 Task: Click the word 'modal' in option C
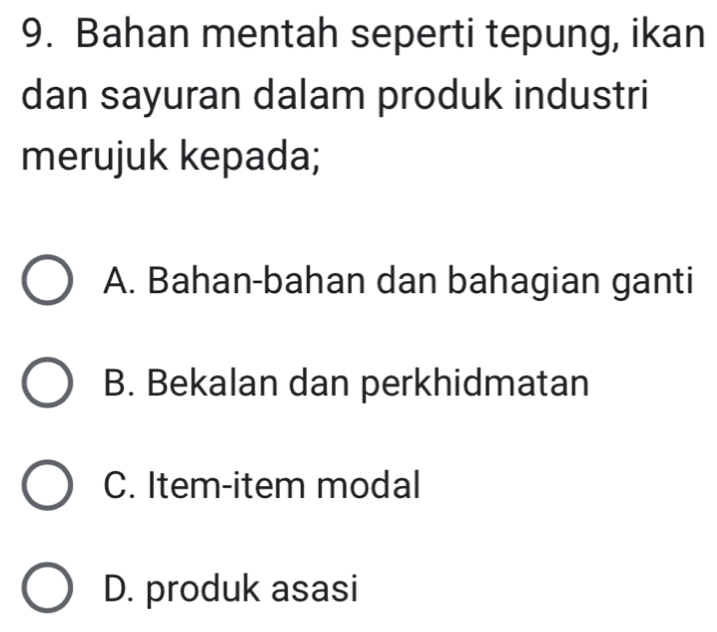(x=374, y=488)
